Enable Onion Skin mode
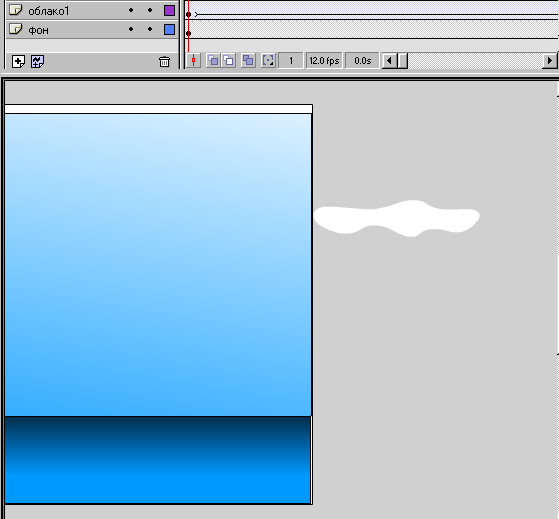This screenshot has height=519, width=559. [x=213, y=61]
